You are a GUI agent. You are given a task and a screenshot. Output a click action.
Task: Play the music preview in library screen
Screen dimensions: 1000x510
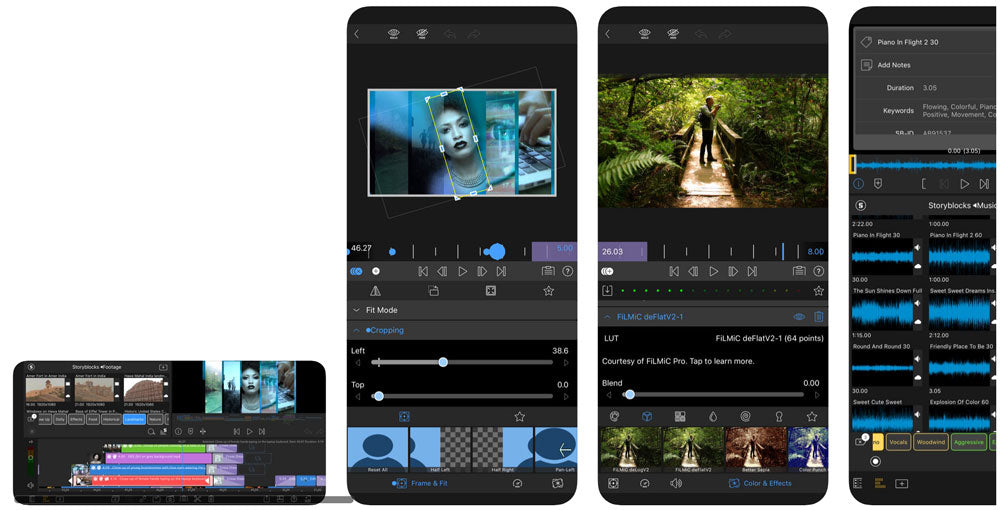coord(964,184)
